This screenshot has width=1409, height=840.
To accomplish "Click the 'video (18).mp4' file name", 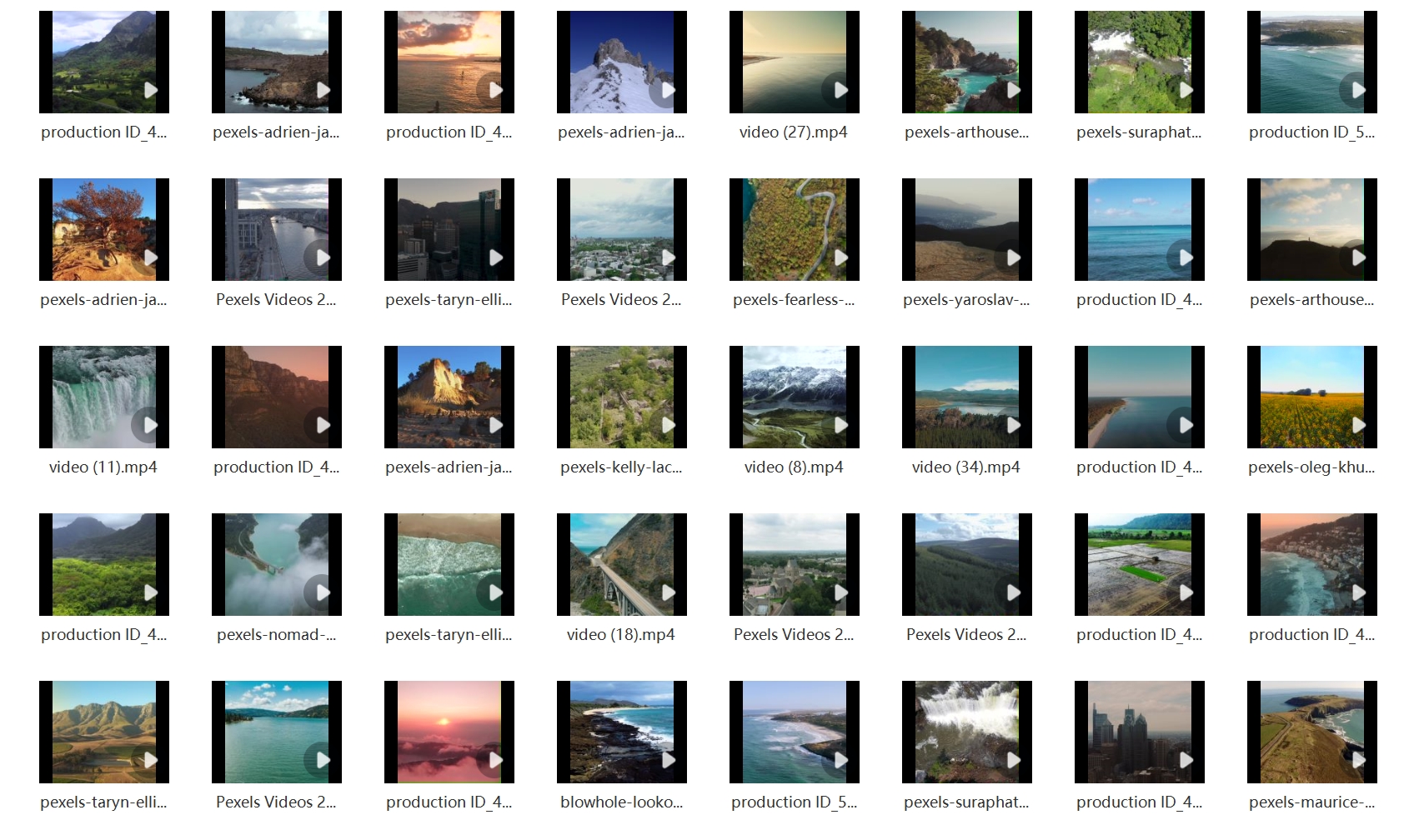I will click(x=621, y=635).
